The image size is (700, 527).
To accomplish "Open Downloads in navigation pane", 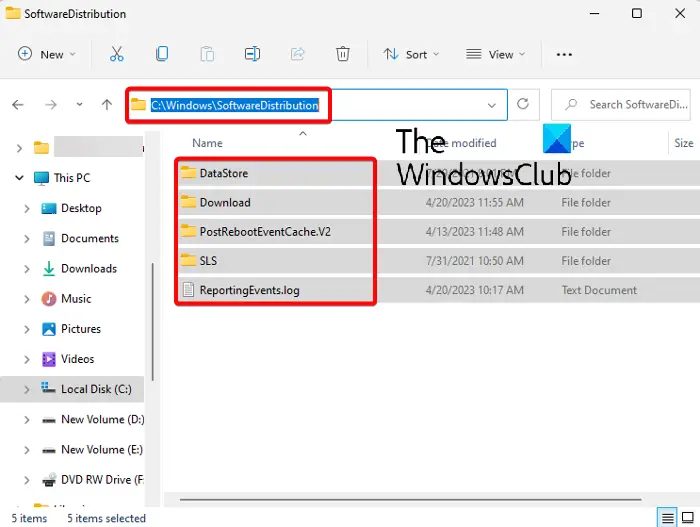I will pyautogui.click(x=89, y=268).
